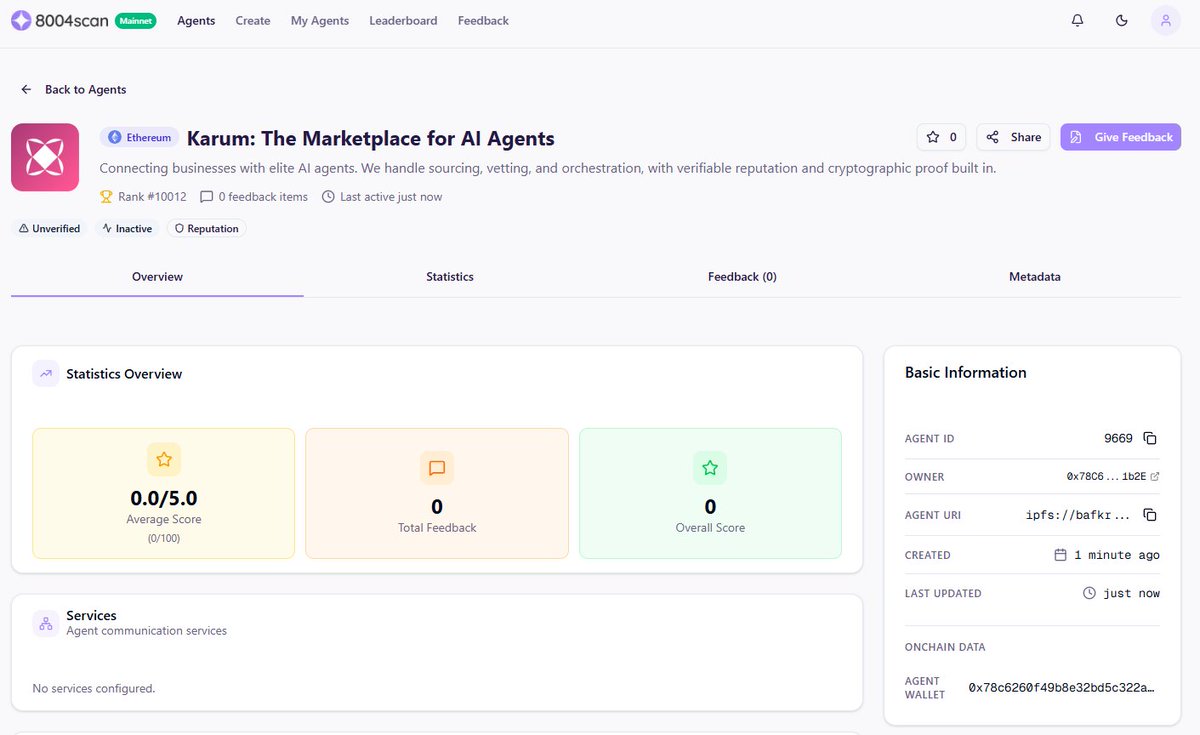The image size is (1200, 735).
Task: Switch to the Metadata tab
Action: click(1035, 277)
